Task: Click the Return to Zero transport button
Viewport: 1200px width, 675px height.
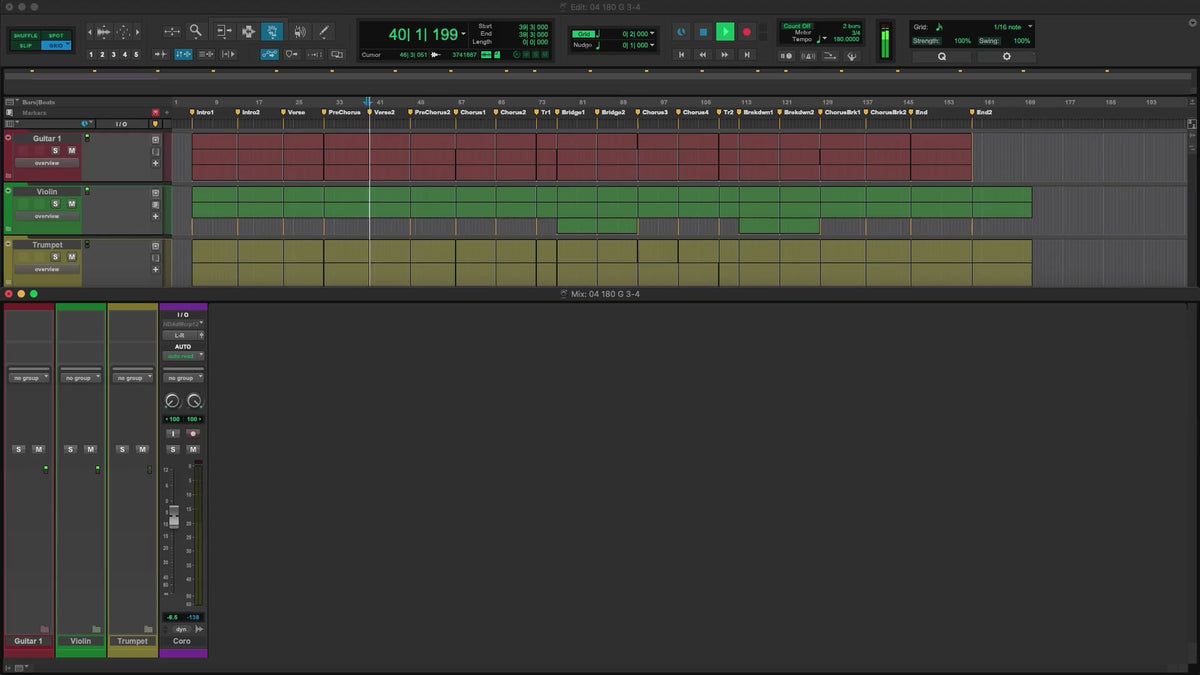Action: tap(681, 55)
